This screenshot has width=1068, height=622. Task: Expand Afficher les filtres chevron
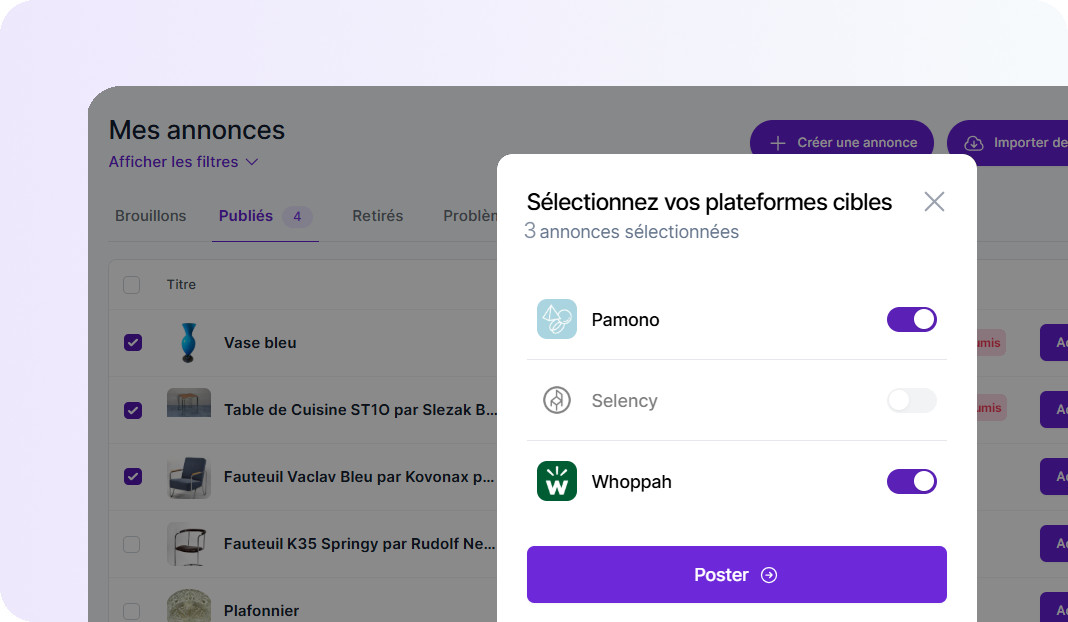tap(252, 162)
